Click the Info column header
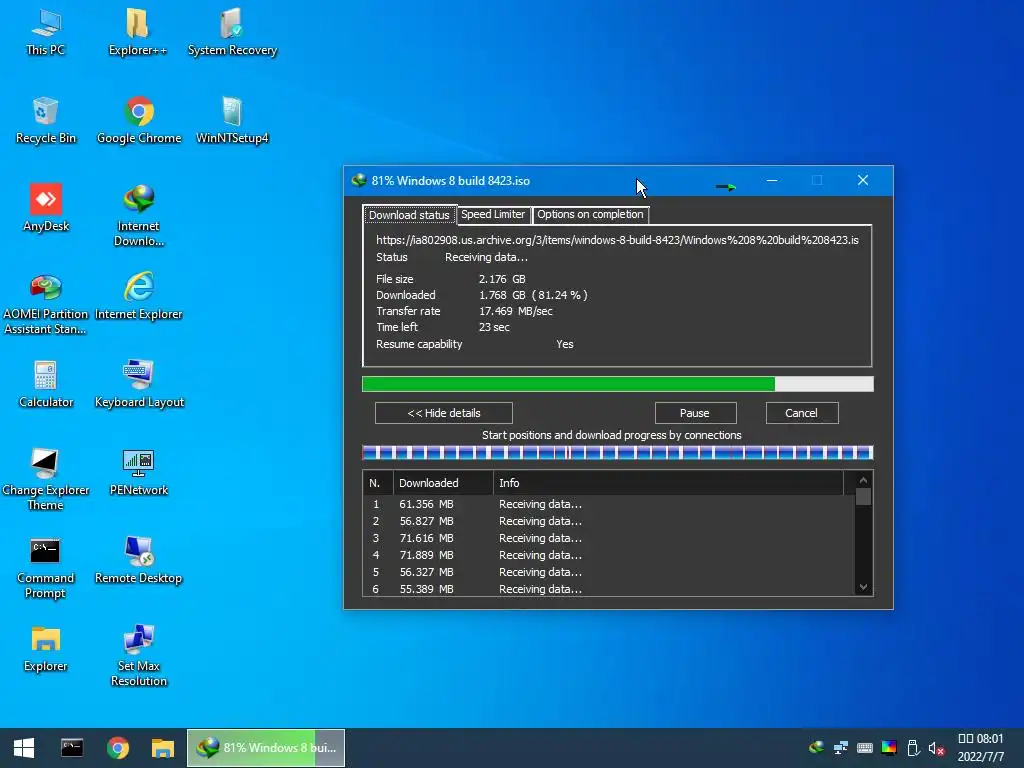1024x768 pixels. click(668, 483)
